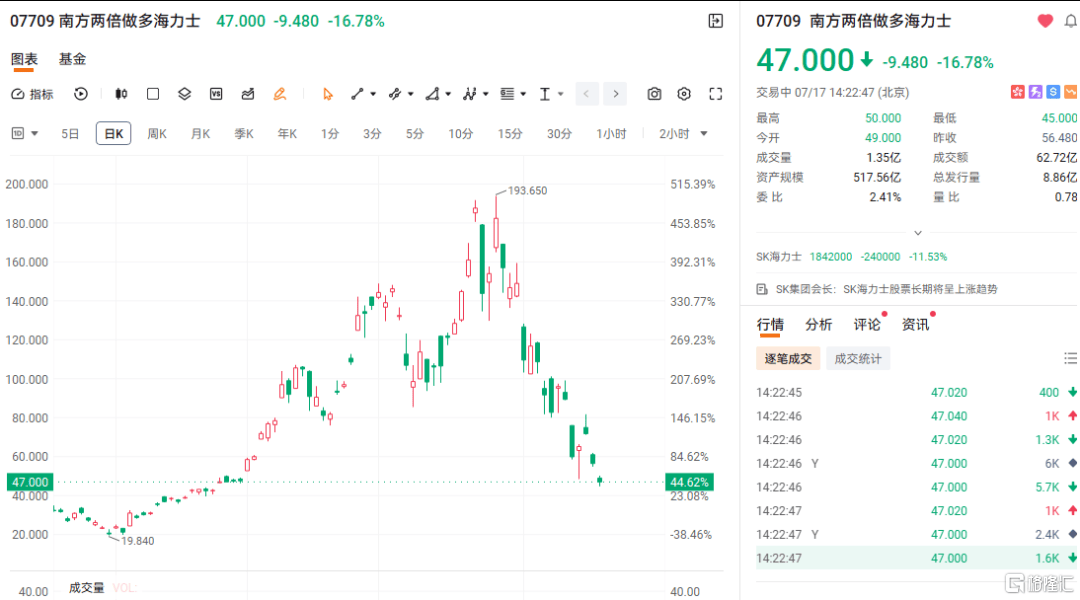Toggle the red heart favorite icon
The height and width of the screenshot is (600, 1080).
(1045, 21)
